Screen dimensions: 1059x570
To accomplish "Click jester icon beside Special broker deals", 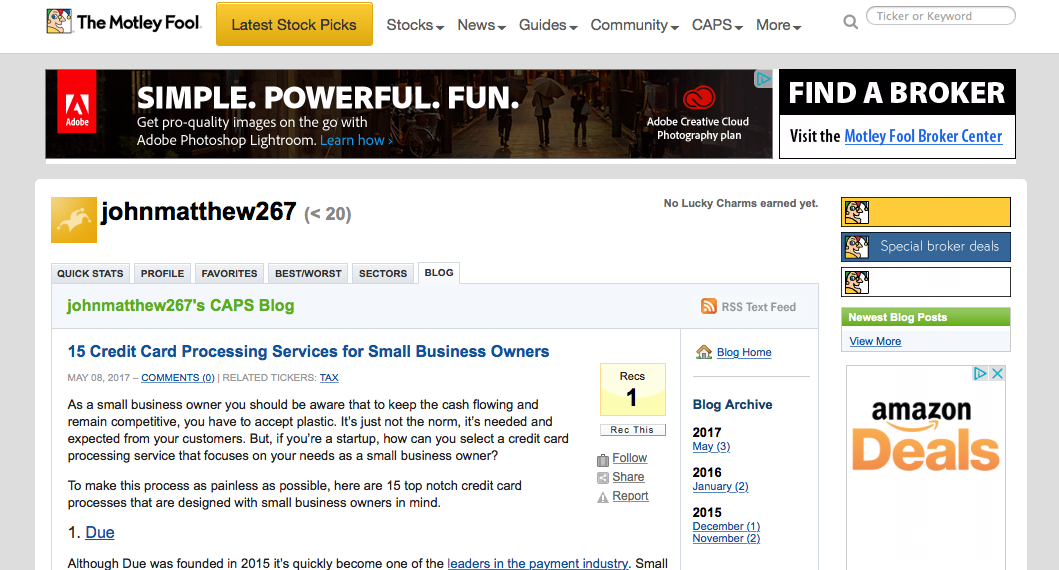I will pyautogui.click(x=857, y=247).
